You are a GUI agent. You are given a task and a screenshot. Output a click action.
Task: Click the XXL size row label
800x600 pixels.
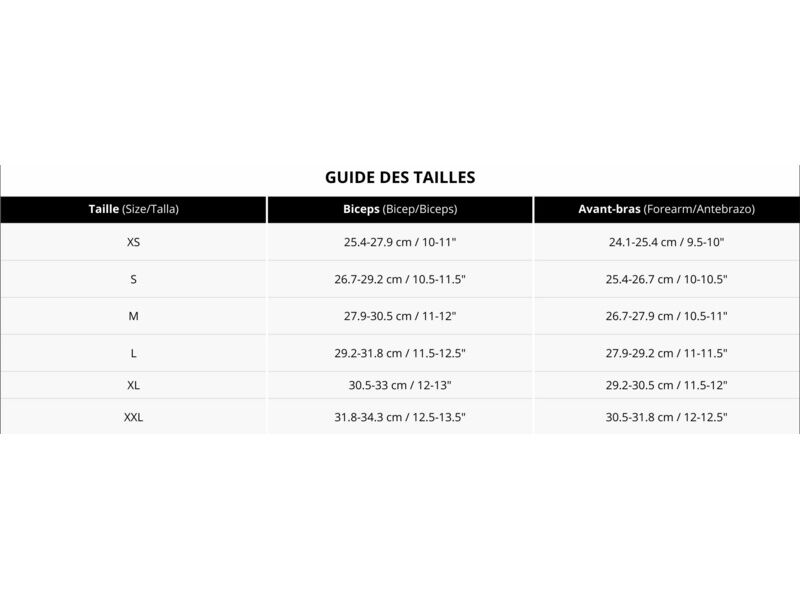click(134, 417)
